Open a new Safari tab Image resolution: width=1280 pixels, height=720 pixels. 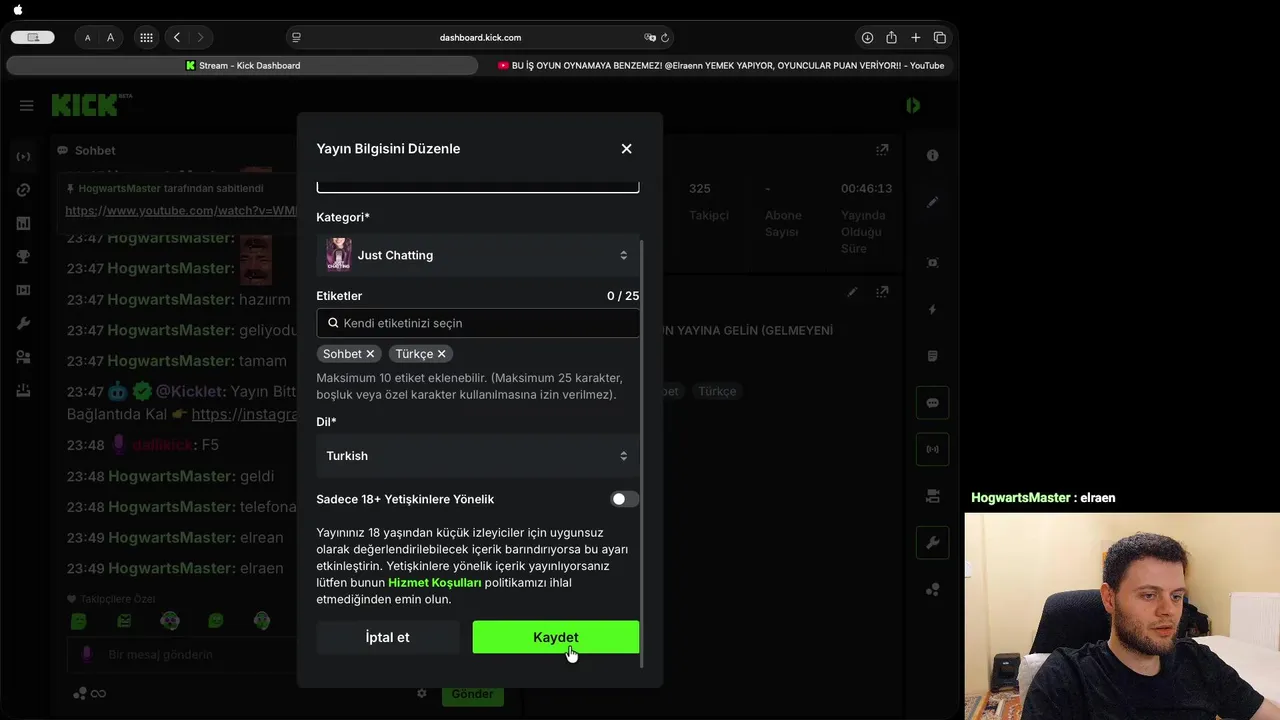915,37
